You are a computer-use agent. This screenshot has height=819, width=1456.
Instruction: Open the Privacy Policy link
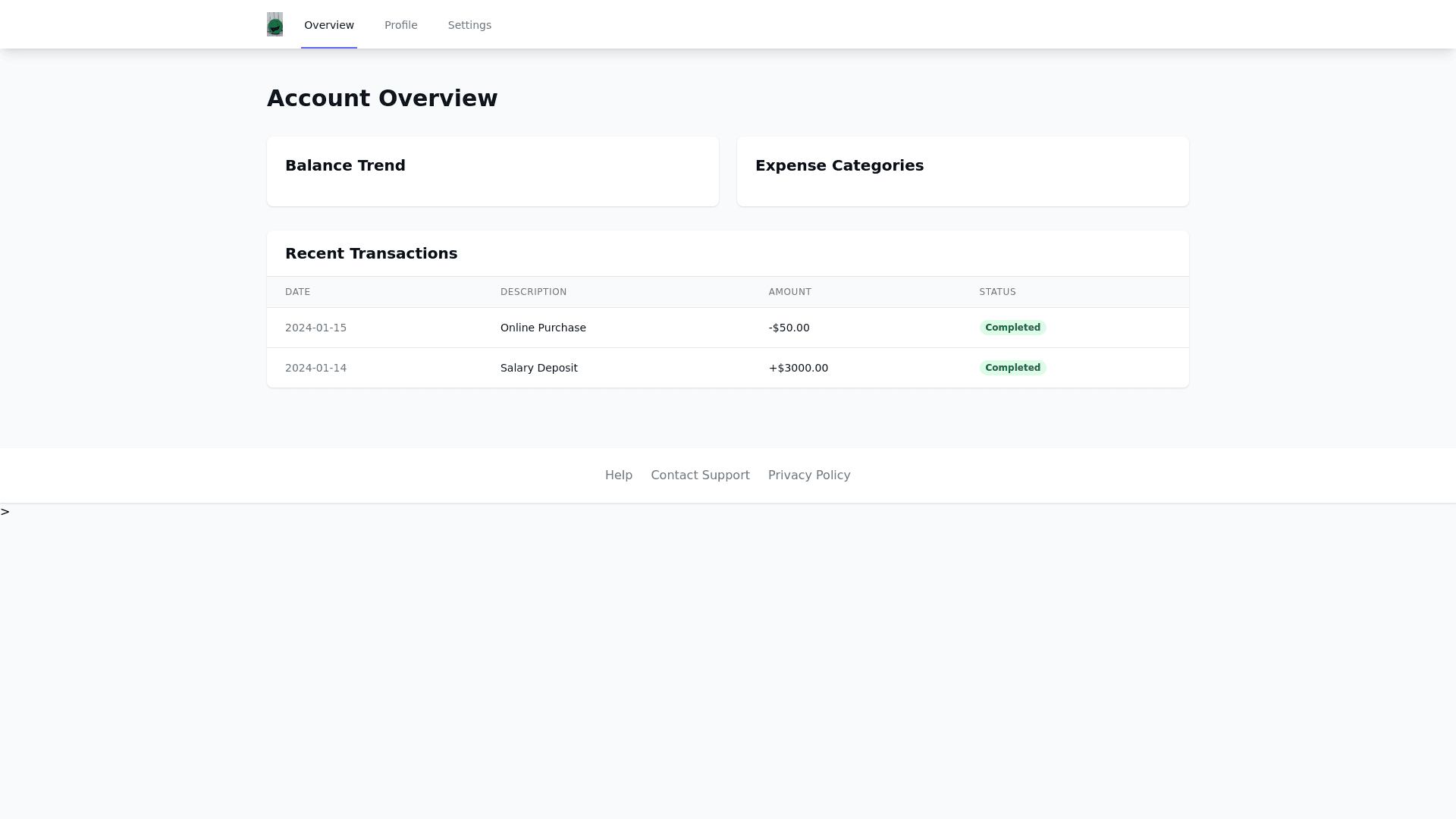[808, 475]
